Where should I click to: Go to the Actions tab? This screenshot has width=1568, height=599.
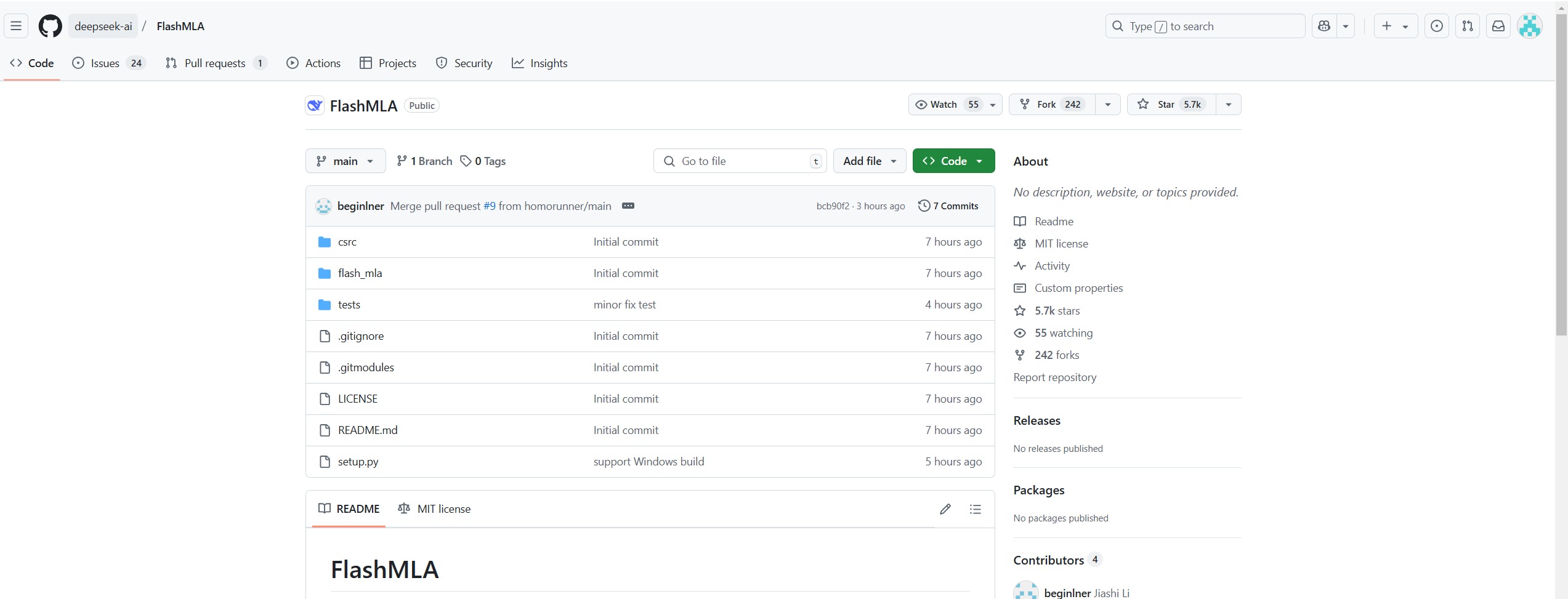coord(313,63)
